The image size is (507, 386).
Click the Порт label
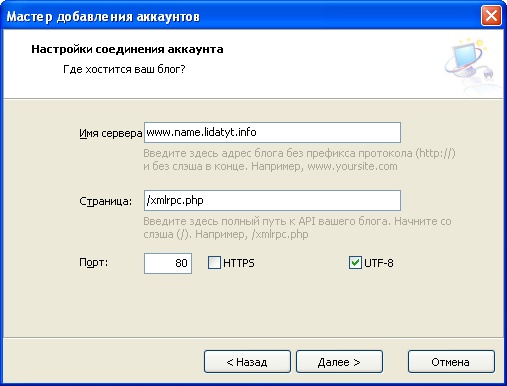click(x=93, y=263)
